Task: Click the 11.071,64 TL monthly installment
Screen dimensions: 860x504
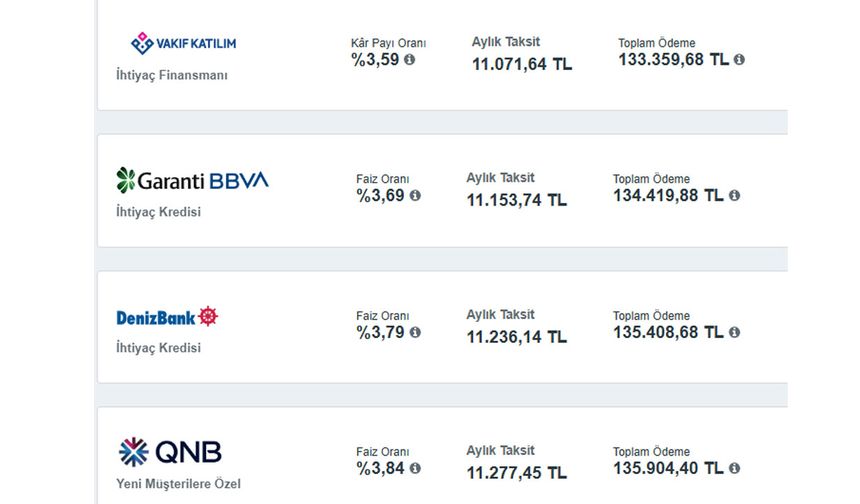Action: [522, 64]
